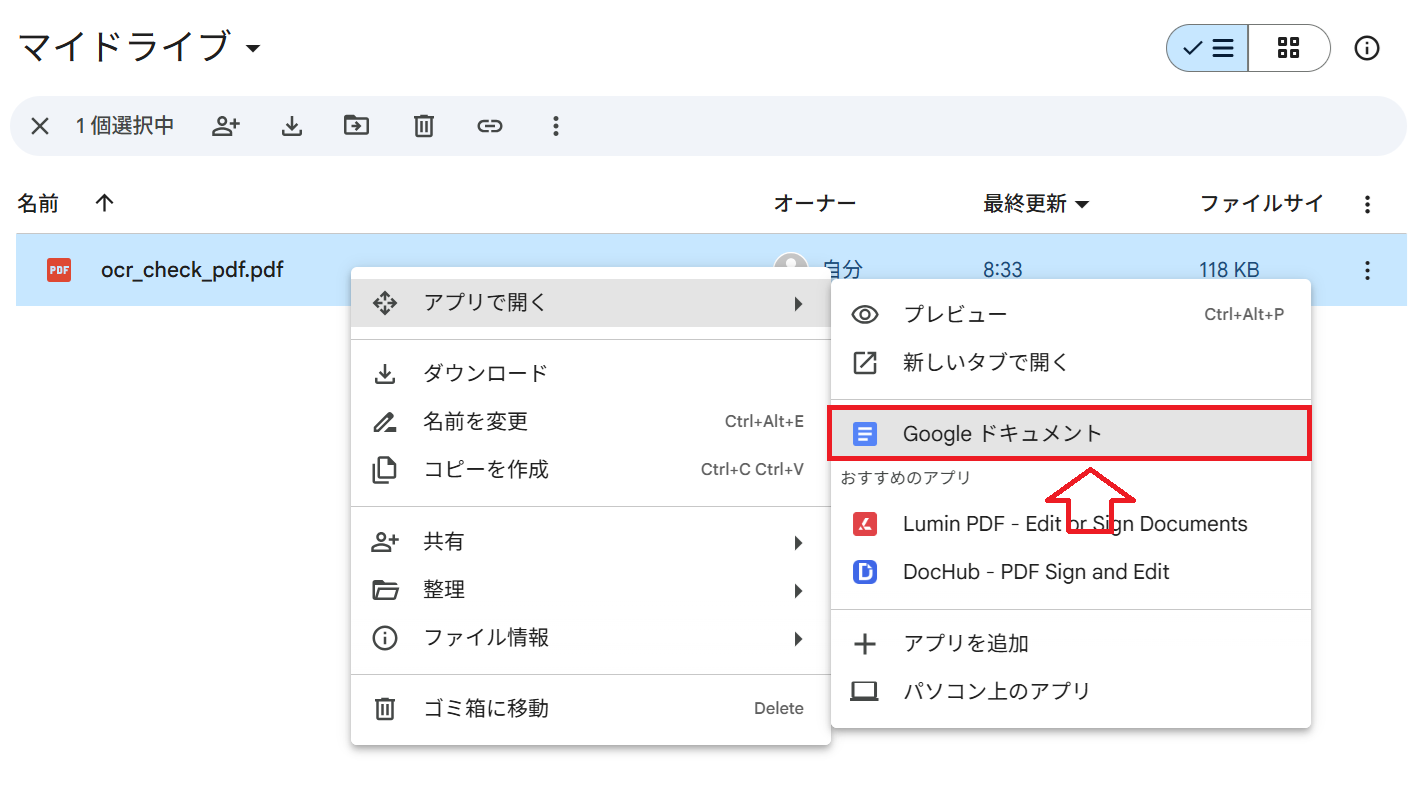Click the download icon in context menu
Viewport: 1425px width, 789px height.
pos(385,374)
